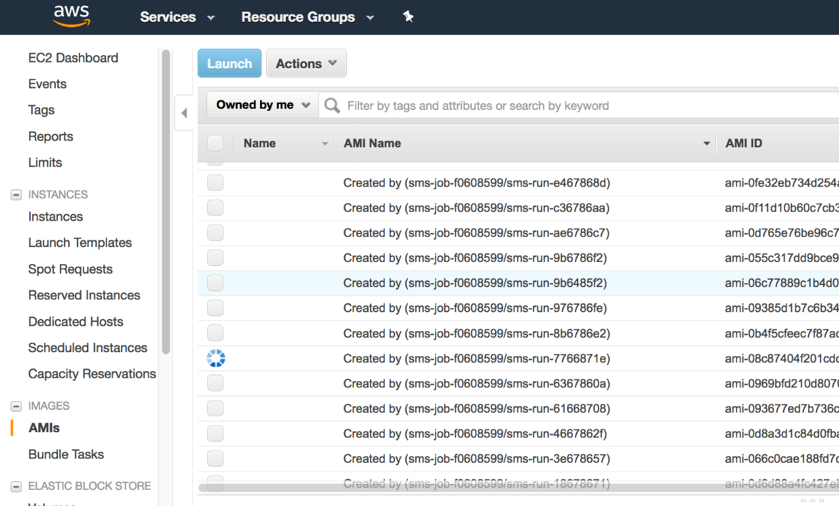Open Capacity Reservations in the sidebar

pyautogui.click(x=92, y=374)
